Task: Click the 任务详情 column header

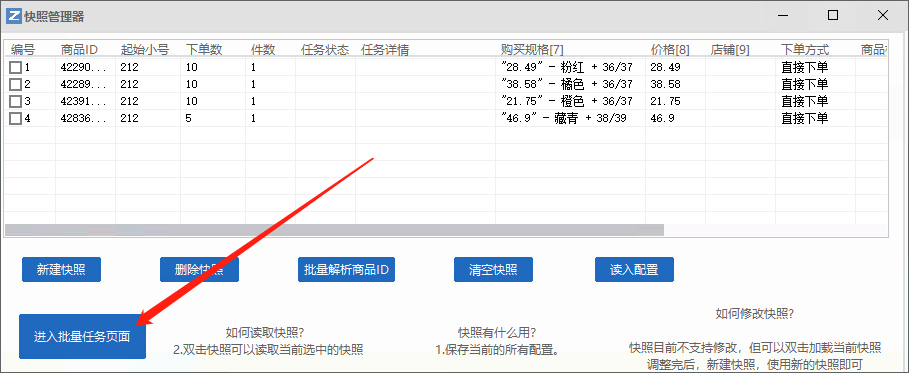Action: (x=385, y=50)
